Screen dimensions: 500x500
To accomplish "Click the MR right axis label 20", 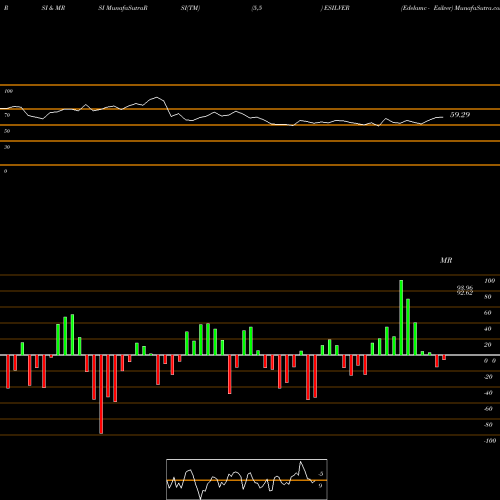I will click(488, 345).
